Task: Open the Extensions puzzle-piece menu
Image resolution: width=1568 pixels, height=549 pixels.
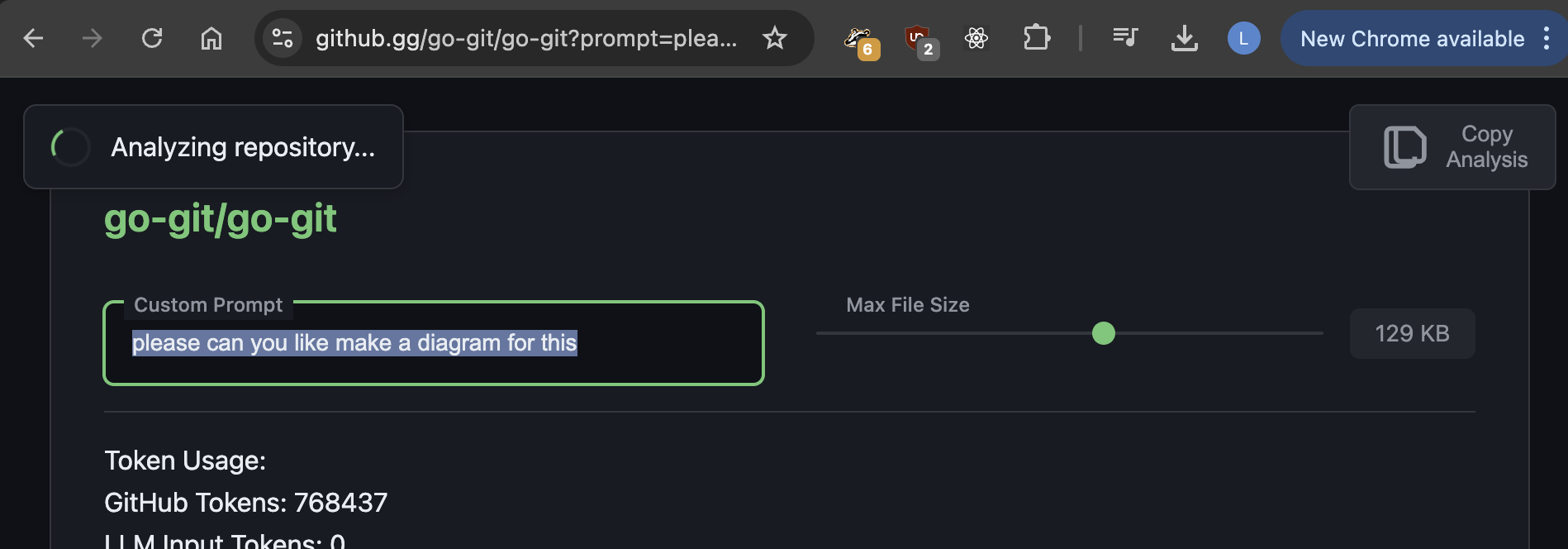Action: pos(1037,38)
